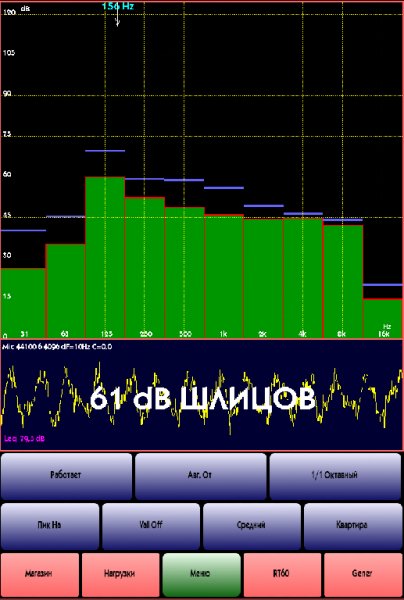Click the 60 dB axis label
Screen dimensions: 404x600
tap(7, 174)
